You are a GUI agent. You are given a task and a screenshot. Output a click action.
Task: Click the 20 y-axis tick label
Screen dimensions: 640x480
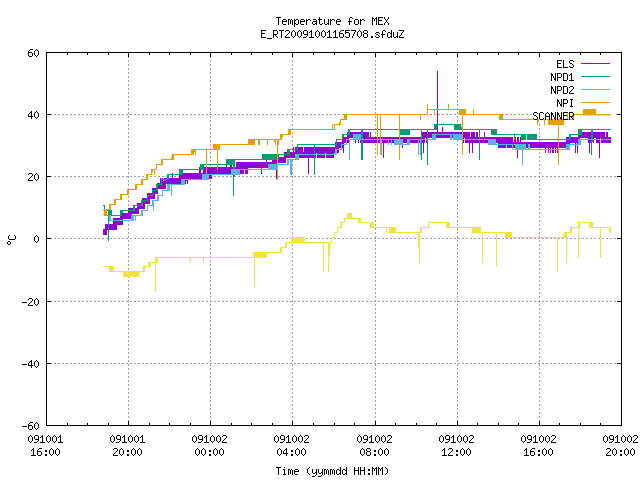(x=33, y=177)
